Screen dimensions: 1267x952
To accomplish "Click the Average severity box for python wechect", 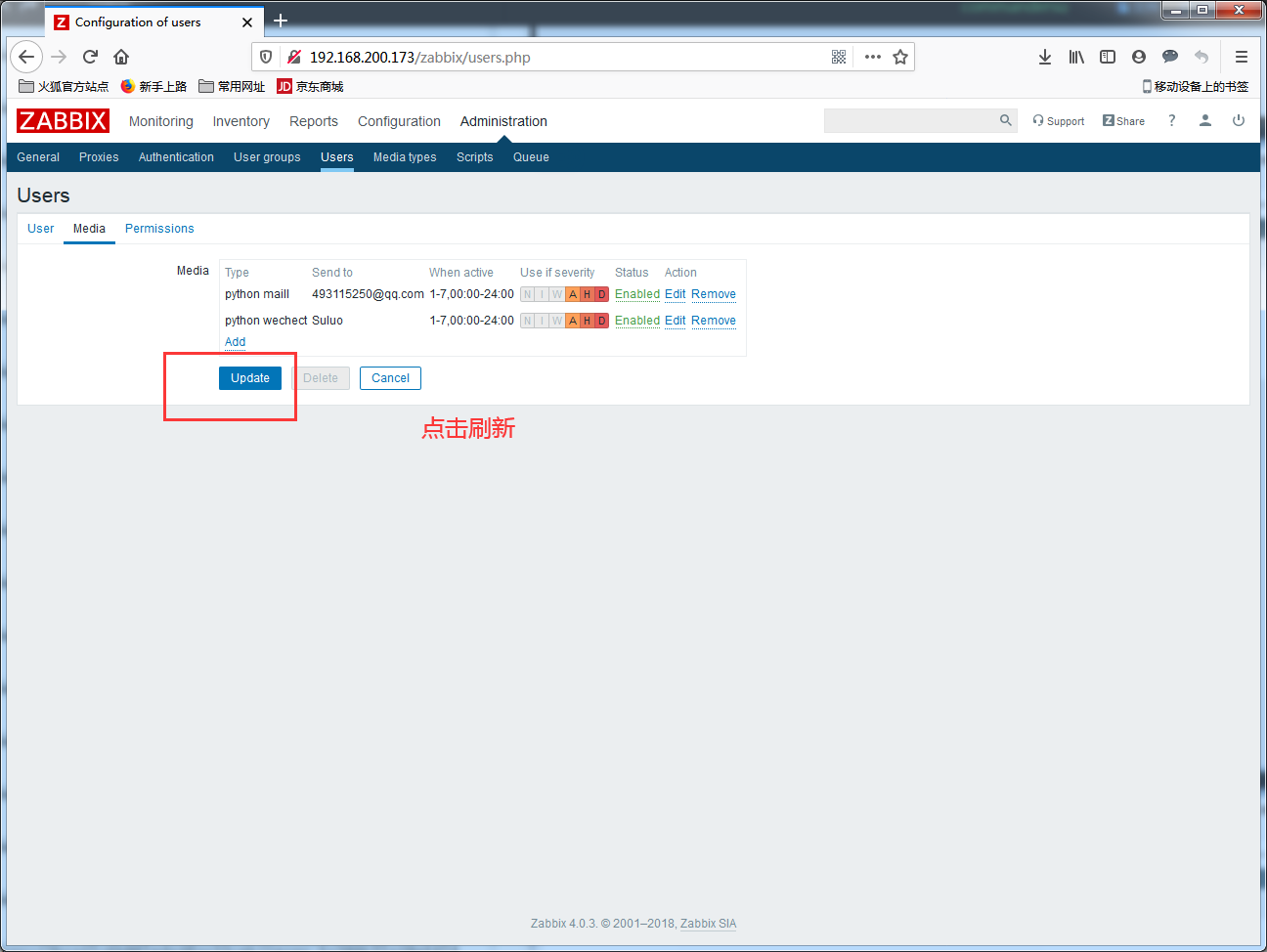I will point(573,321).
